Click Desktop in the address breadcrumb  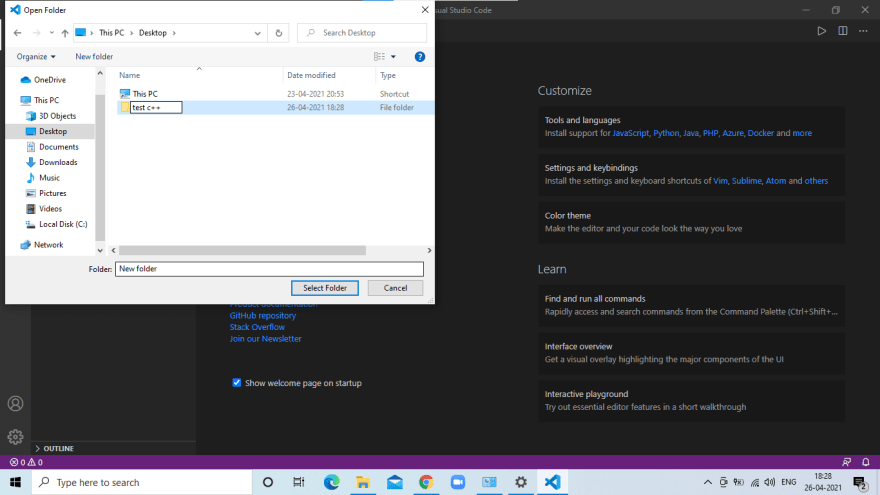click(x=153, y=33)
